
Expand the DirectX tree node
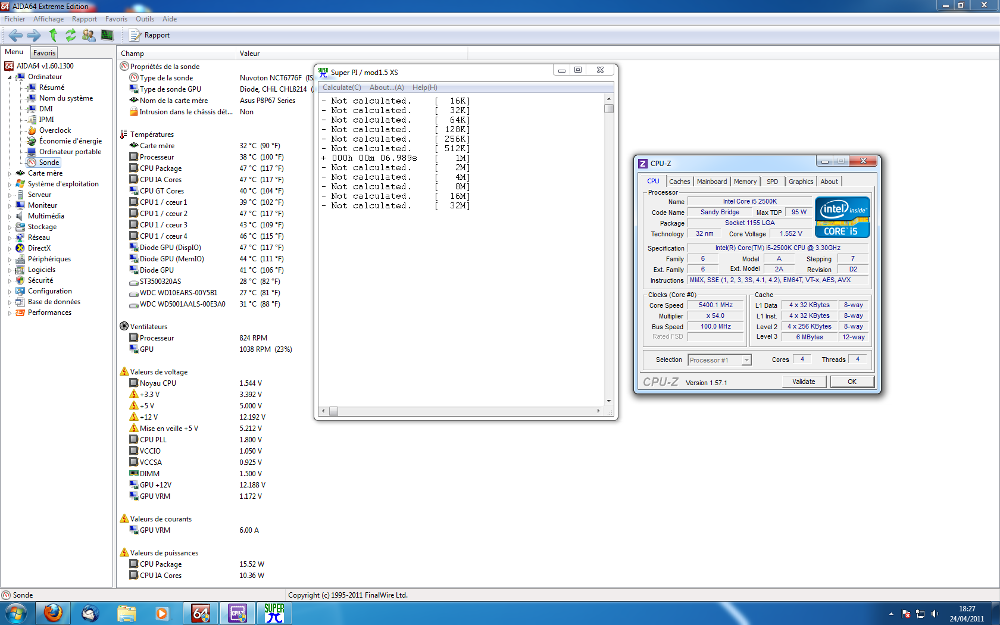[x=10, y=248]
